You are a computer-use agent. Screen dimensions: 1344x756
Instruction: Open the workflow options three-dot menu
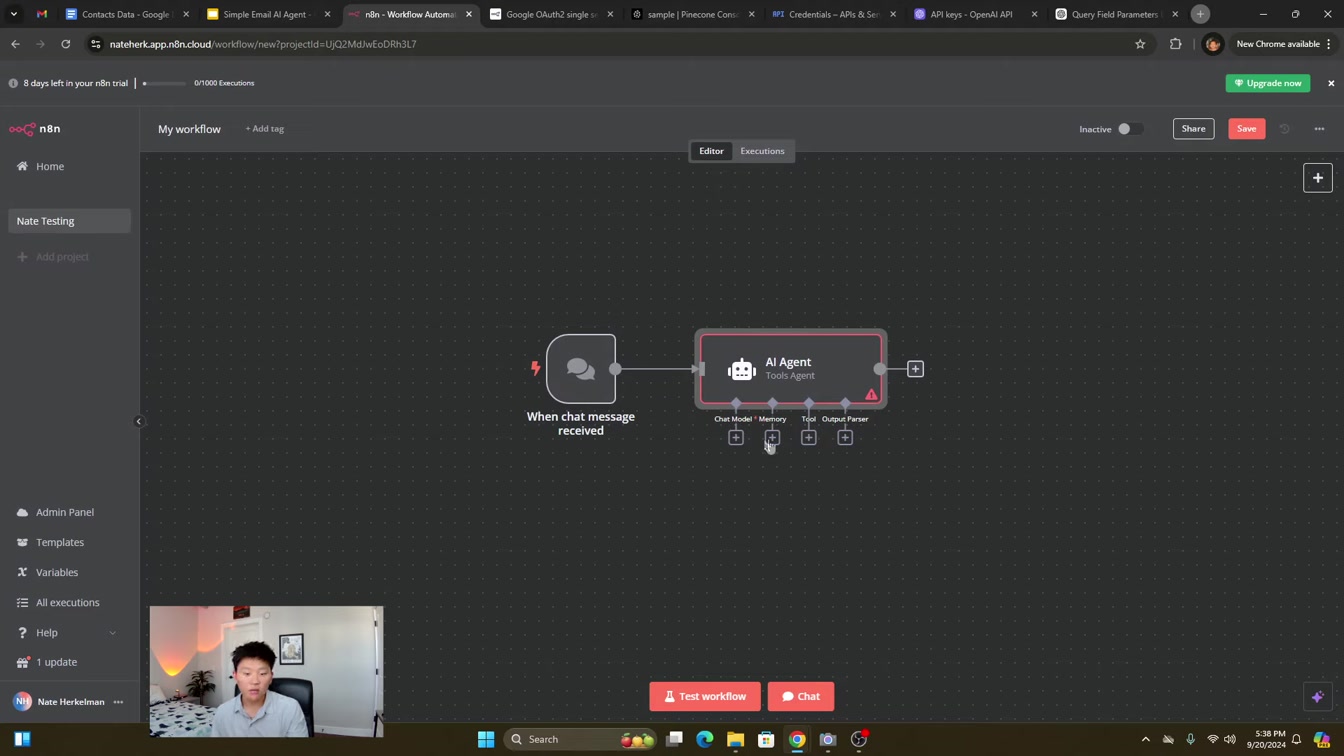pos(1319,129)
